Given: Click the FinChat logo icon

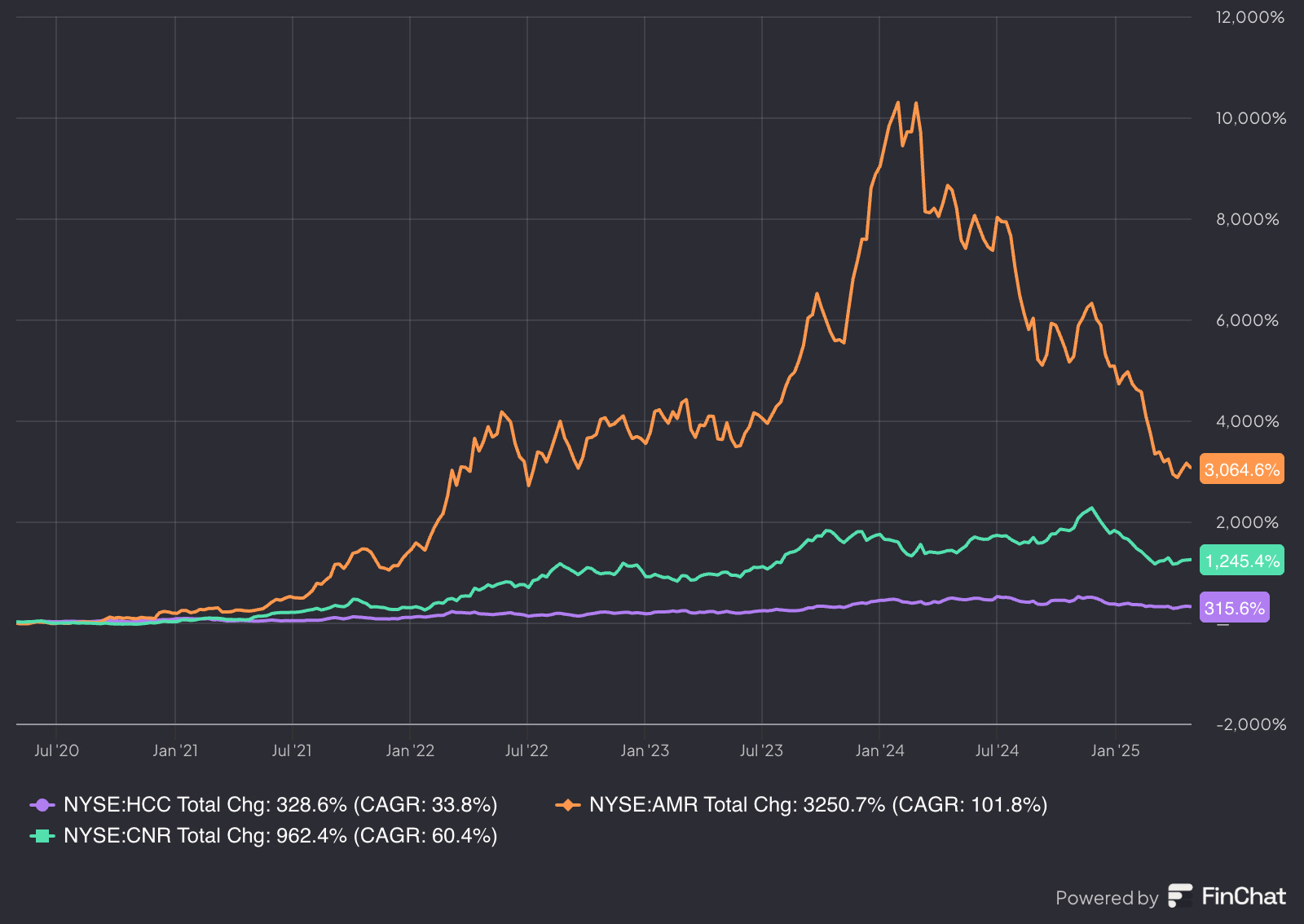Looking at the screenshot, I should pyautogui.click(x=1180, y=896).
